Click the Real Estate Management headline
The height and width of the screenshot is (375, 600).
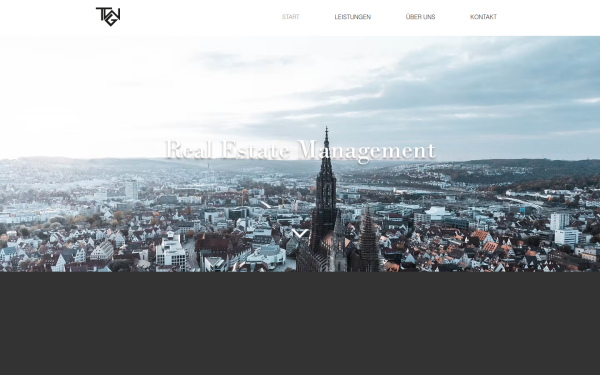(300, 151)
